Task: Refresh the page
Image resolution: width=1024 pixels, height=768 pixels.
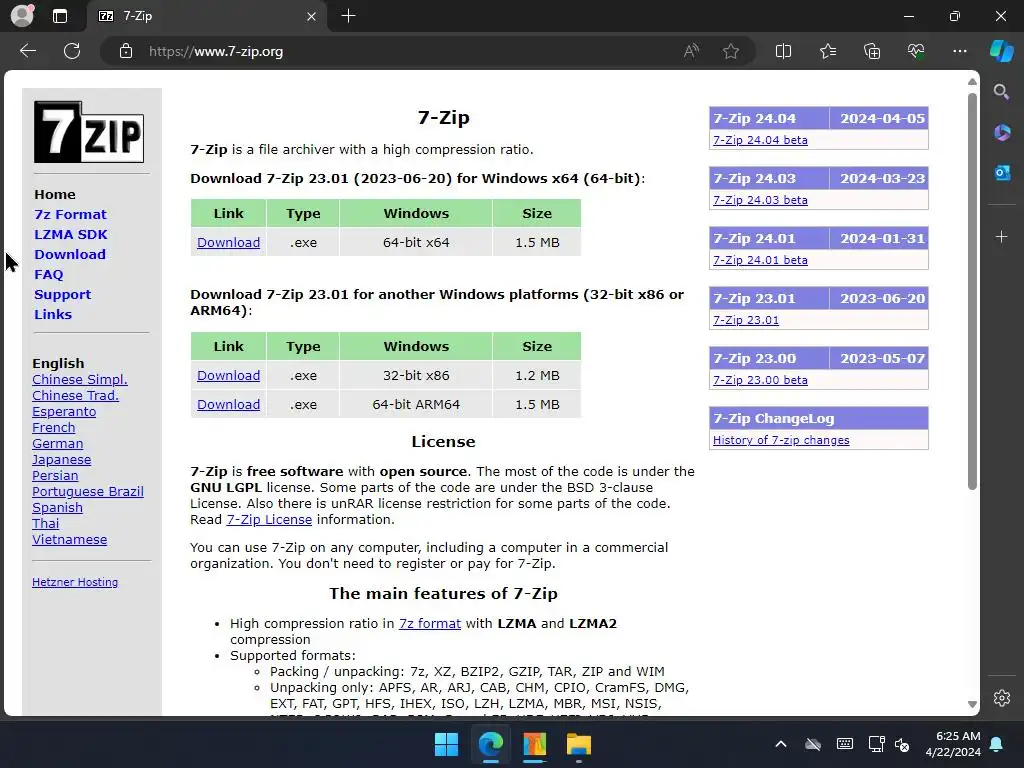Action: click(x=72, y=51)
